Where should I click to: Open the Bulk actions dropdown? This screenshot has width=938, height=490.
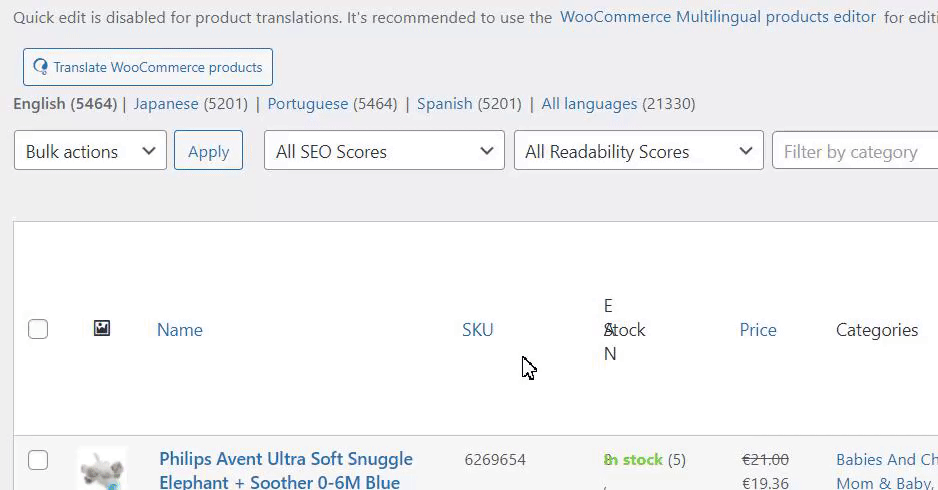pos(90,151)
